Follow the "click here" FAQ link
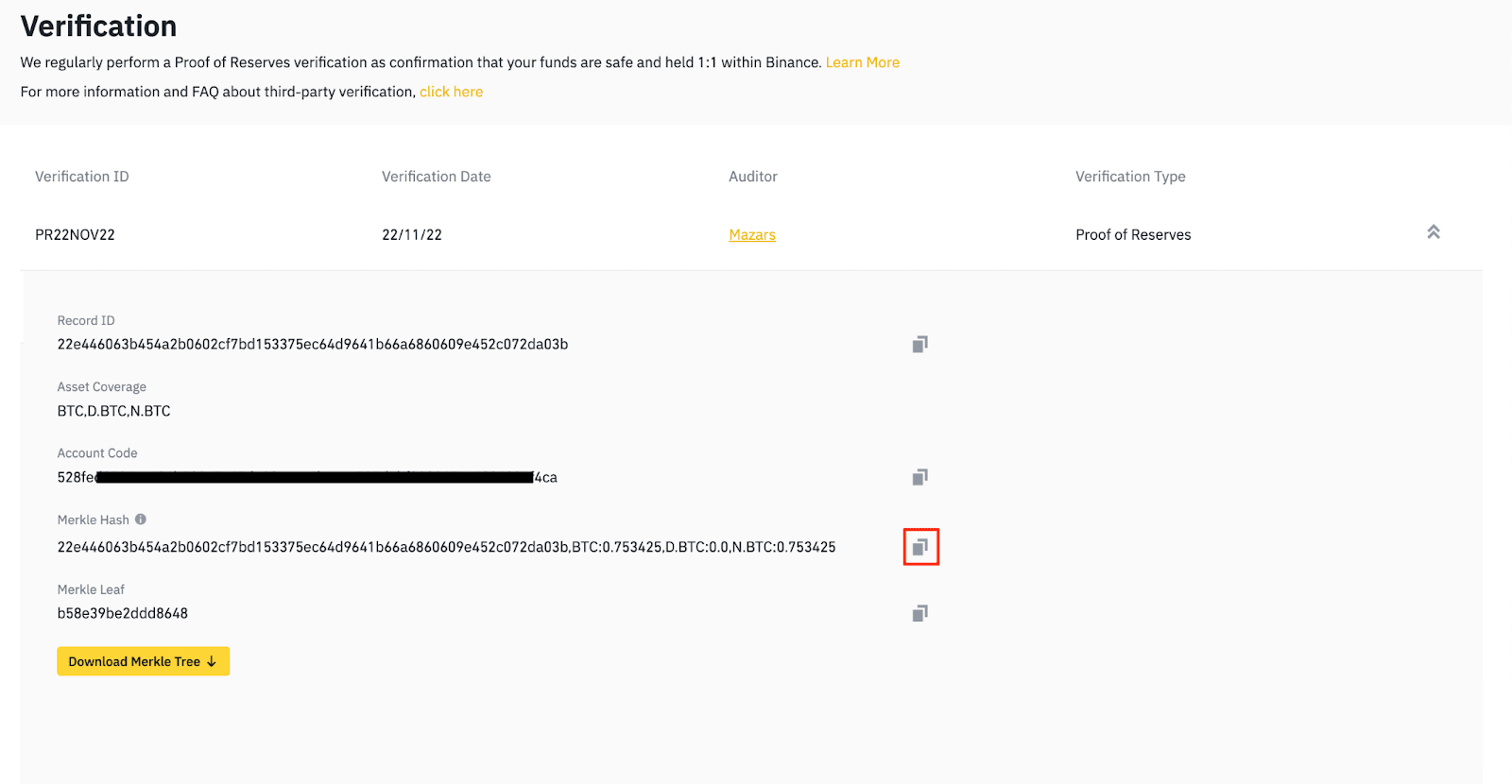 (451, 92)
